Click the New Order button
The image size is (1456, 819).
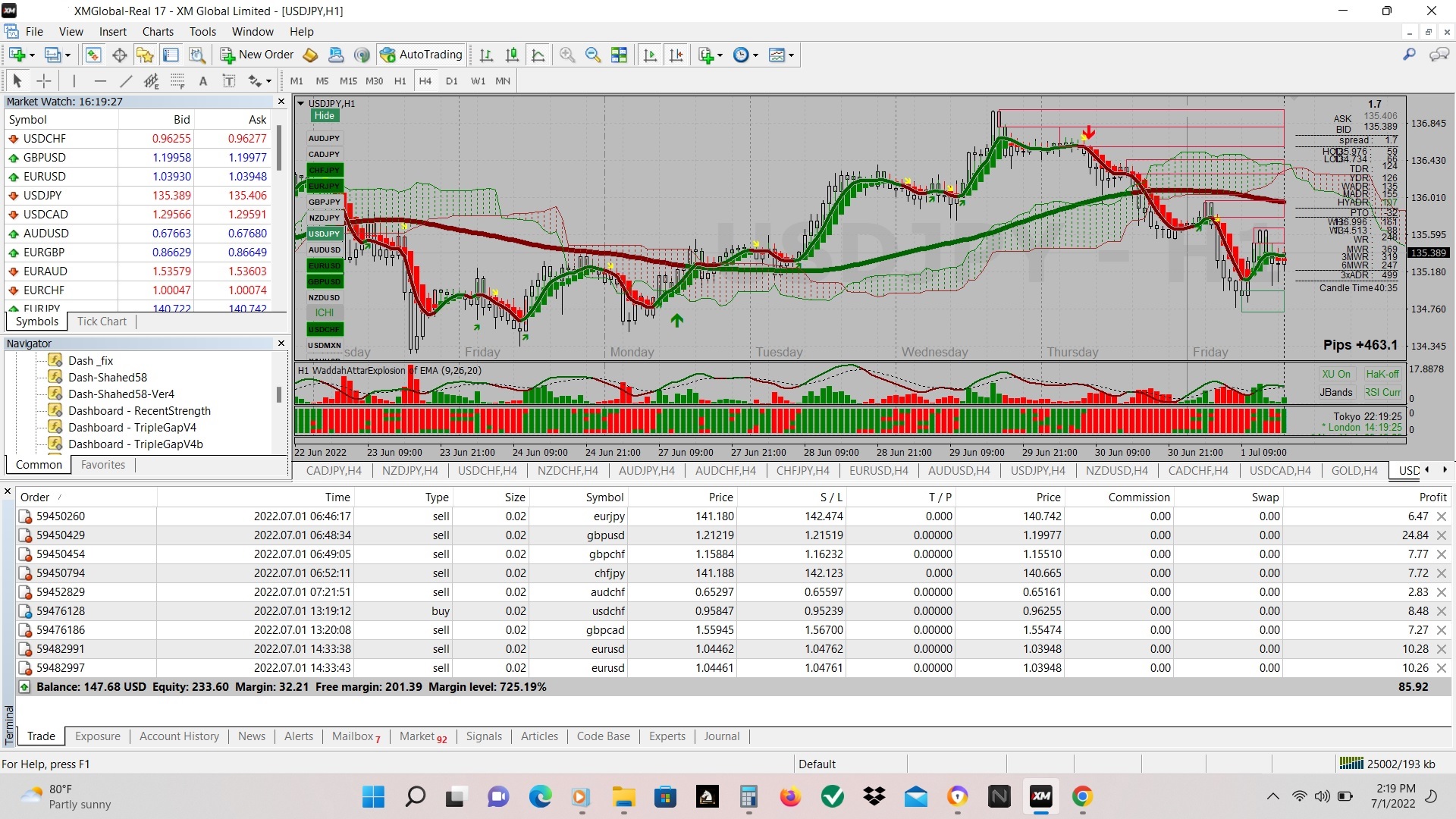[x=257, y=55]
